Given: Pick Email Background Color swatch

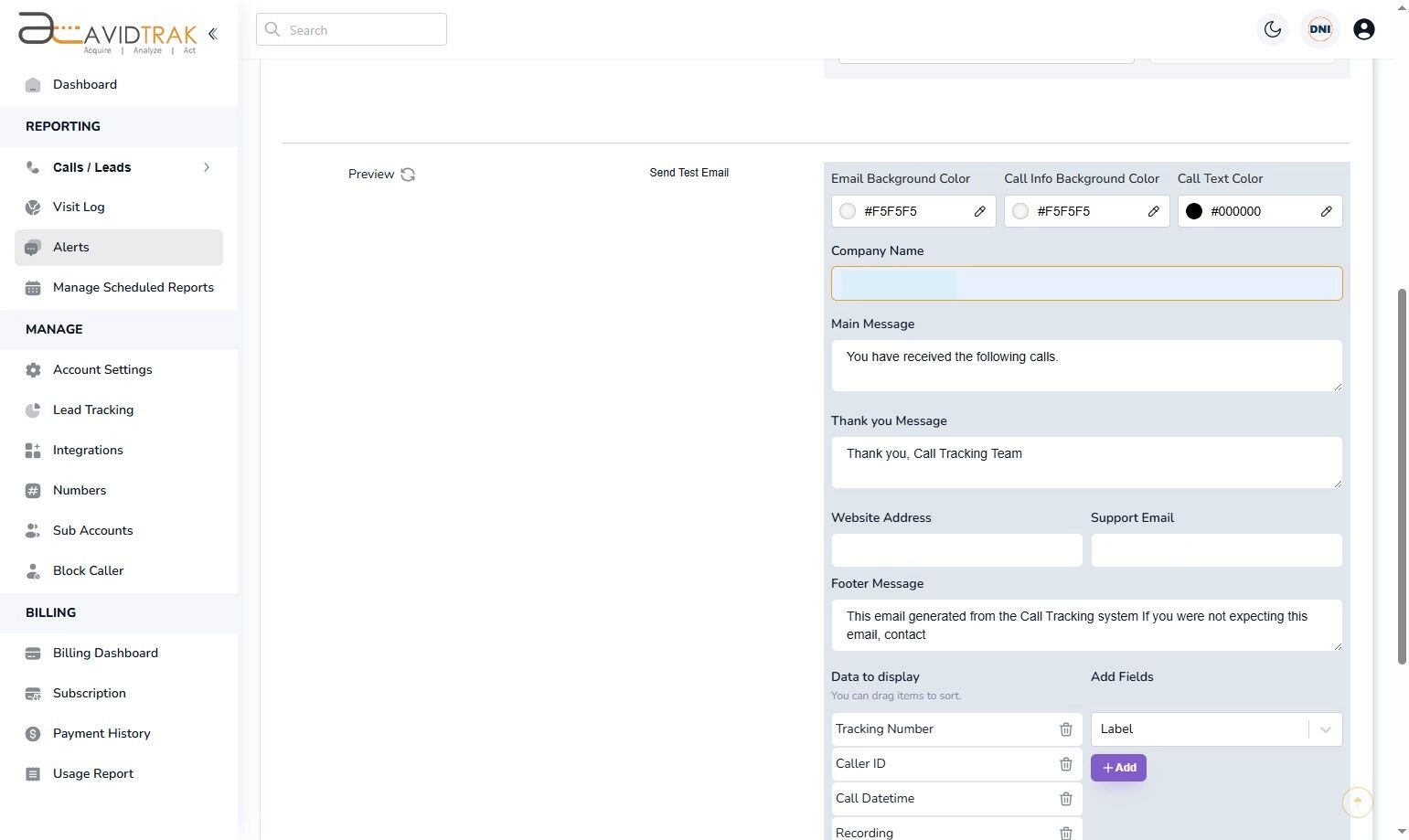Looking at the screenshot, I should pos(848,211).
